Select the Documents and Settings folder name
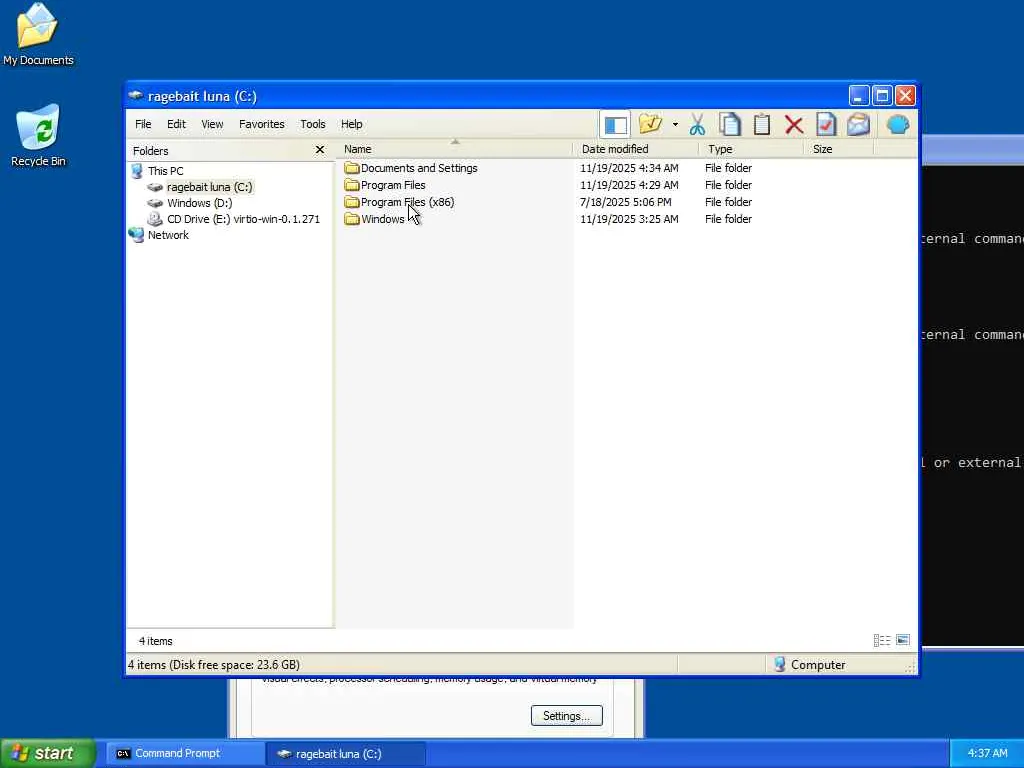Screen dimensions: 1024x768 coord(419,168)
